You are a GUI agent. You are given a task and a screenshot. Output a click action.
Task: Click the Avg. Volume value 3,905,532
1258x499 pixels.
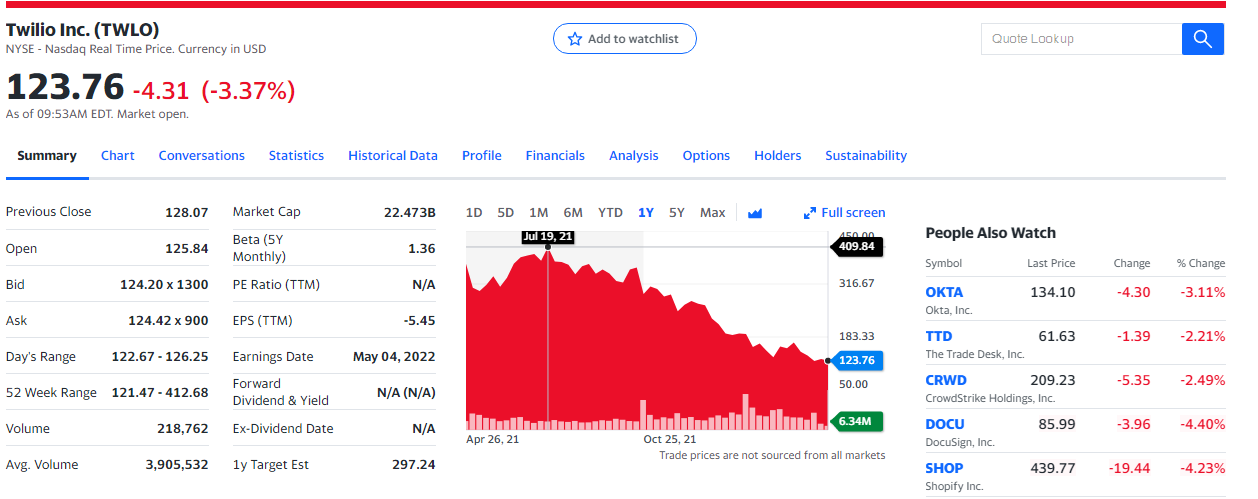point(177,465)
